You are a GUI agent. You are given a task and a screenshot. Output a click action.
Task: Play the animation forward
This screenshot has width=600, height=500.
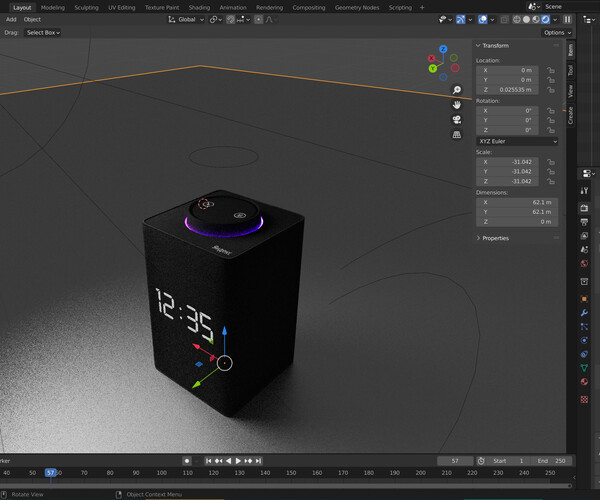[238, 461]
